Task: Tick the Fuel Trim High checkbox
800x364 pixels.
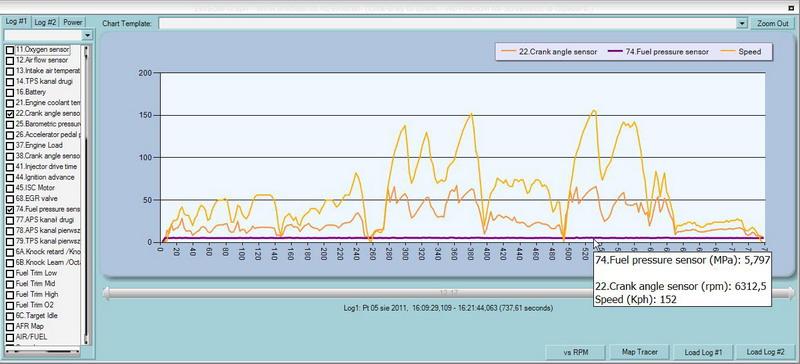Action: coord(10,295)
